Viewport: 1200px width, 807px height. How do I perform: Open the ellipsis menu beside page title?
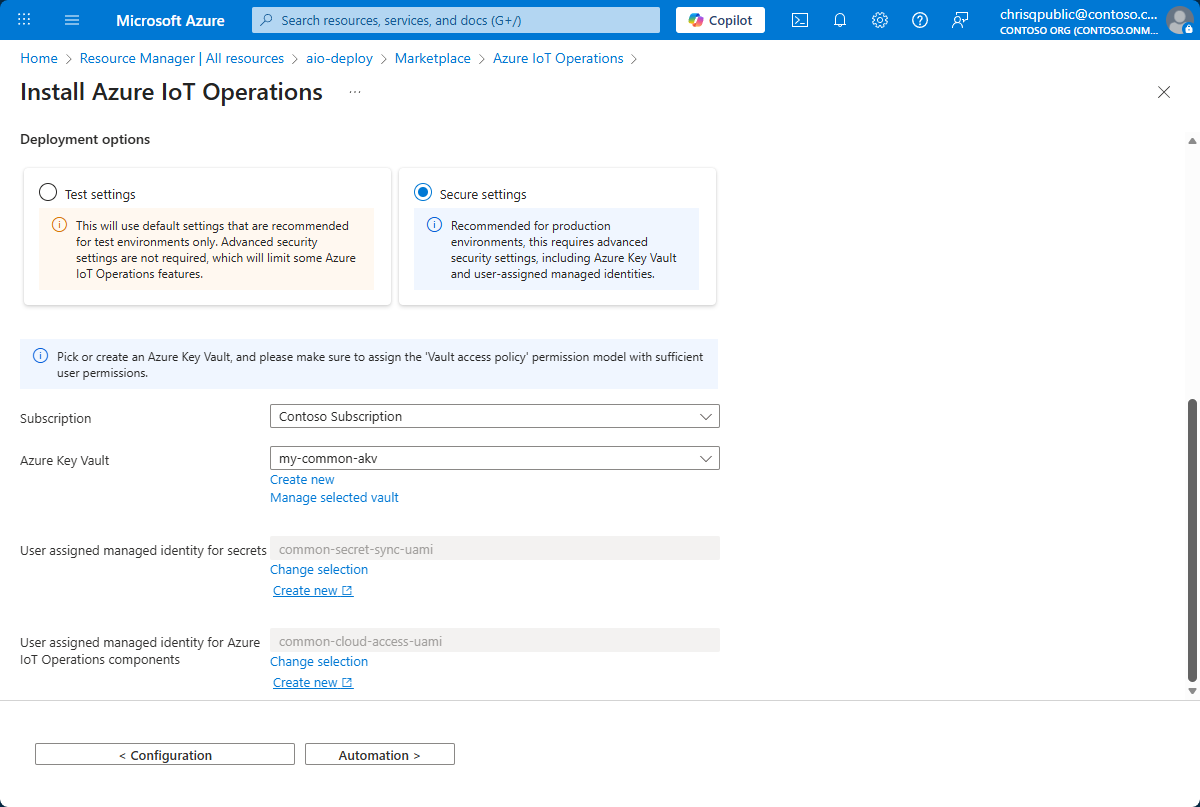coord(355,92)
